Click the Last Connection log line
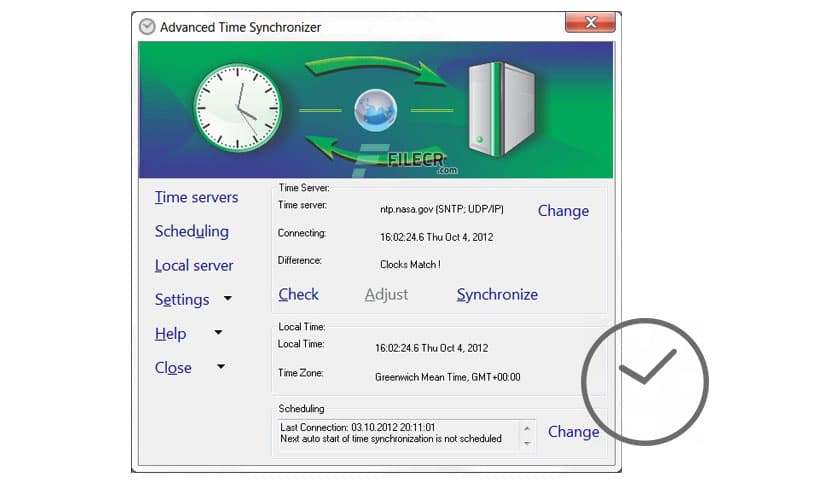Screen dimensions: 836x484 pos(357,427)
